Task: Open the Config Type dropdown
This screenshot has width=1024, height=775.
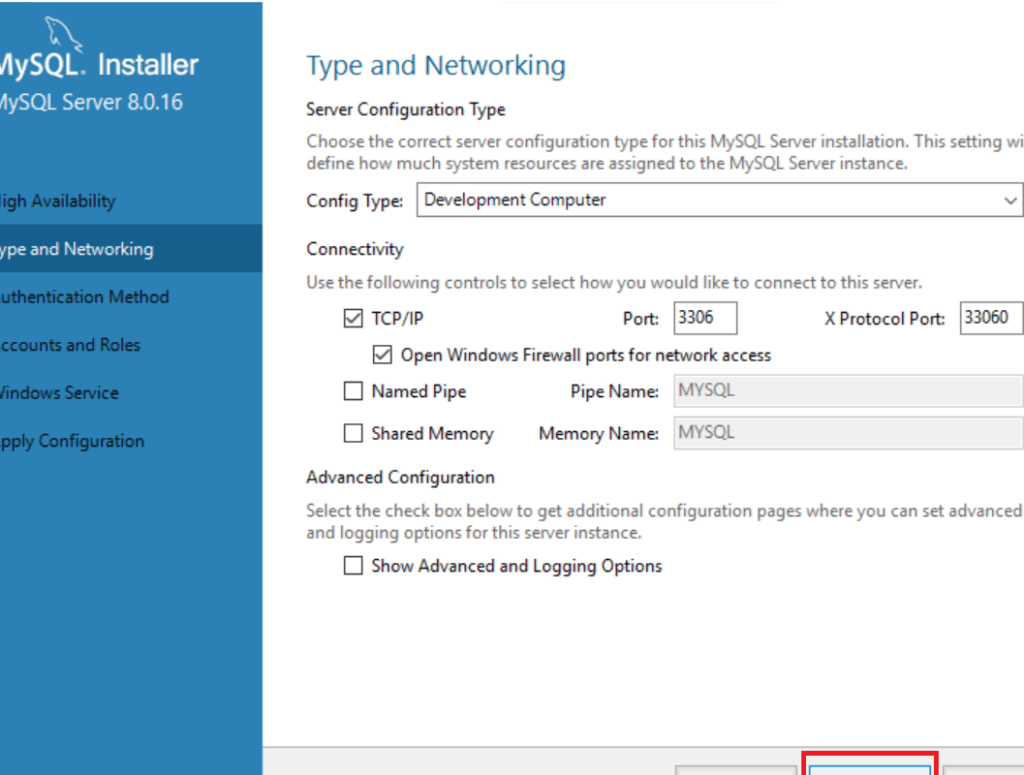Action: (1012, 200)
